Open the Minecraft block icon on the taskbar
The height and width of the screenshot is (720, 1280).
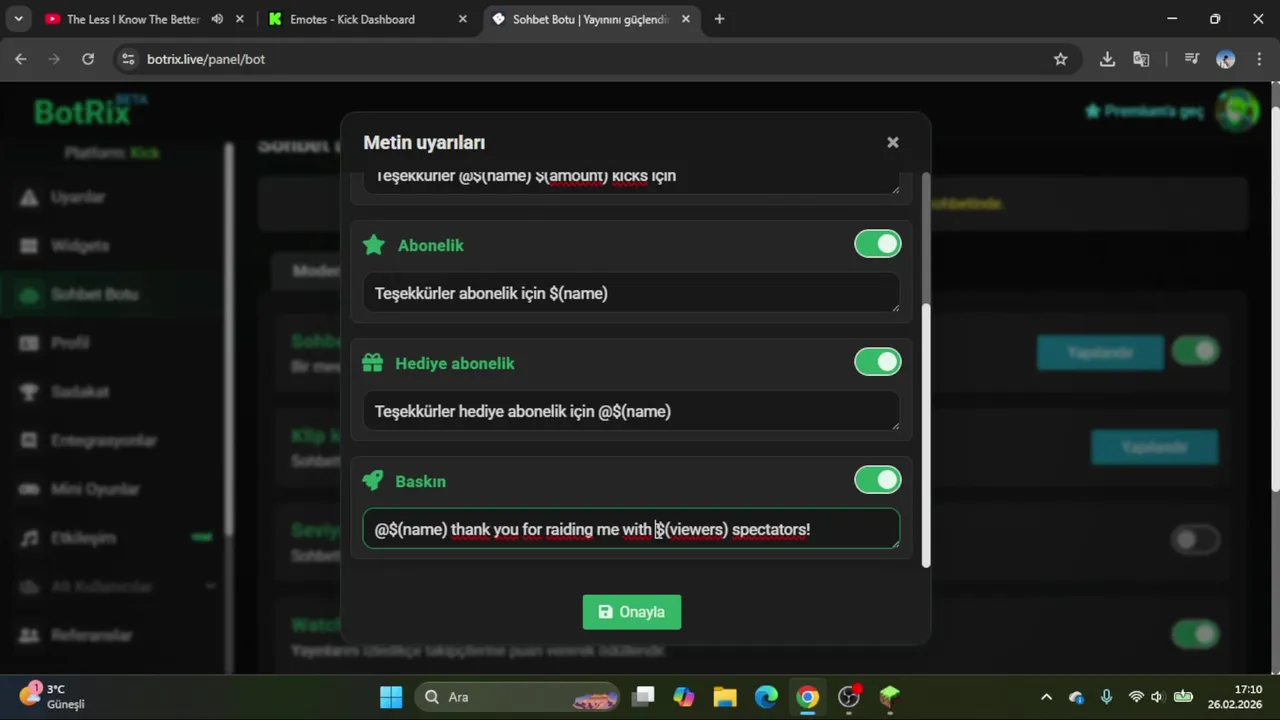point(889,697)
